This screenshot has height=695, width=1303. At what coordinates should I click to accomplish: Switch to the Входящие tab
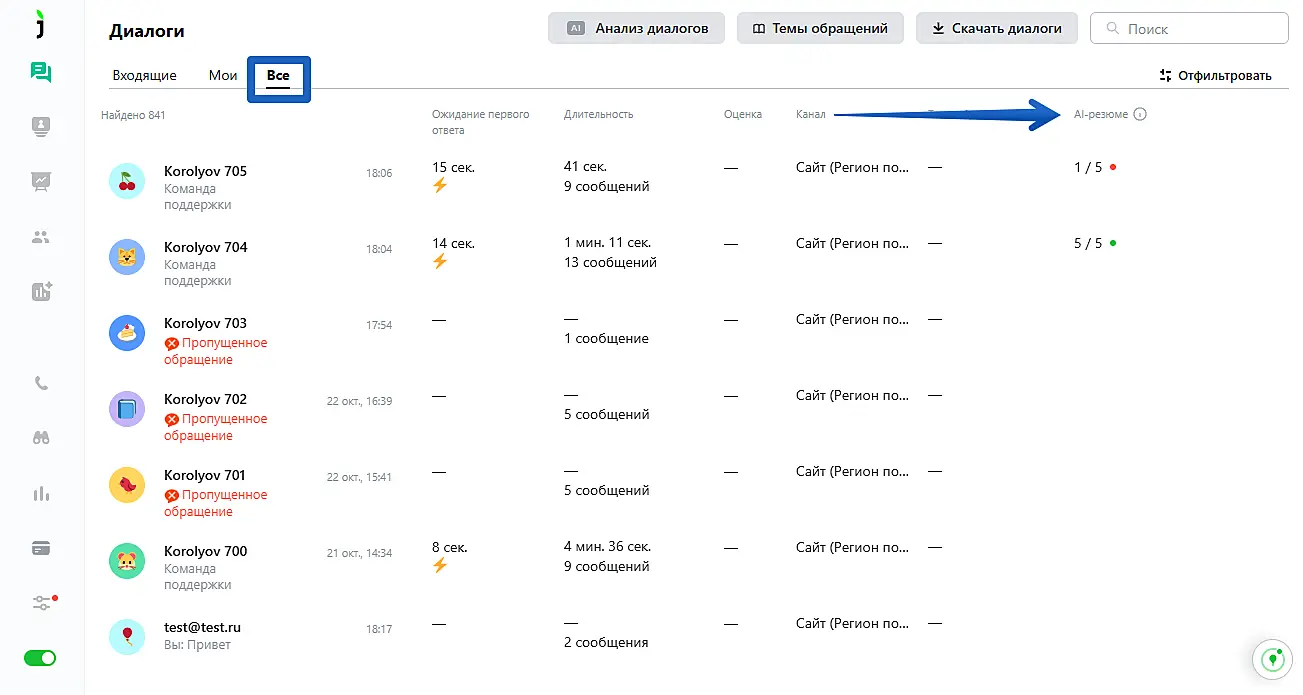(x=145, y=75)
